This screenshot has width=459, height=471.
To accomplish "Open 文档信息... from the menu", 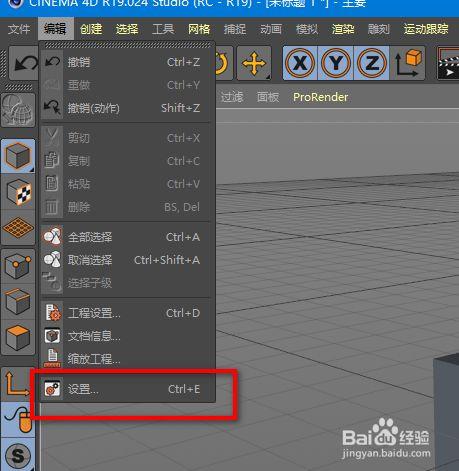I will (126, 336).
